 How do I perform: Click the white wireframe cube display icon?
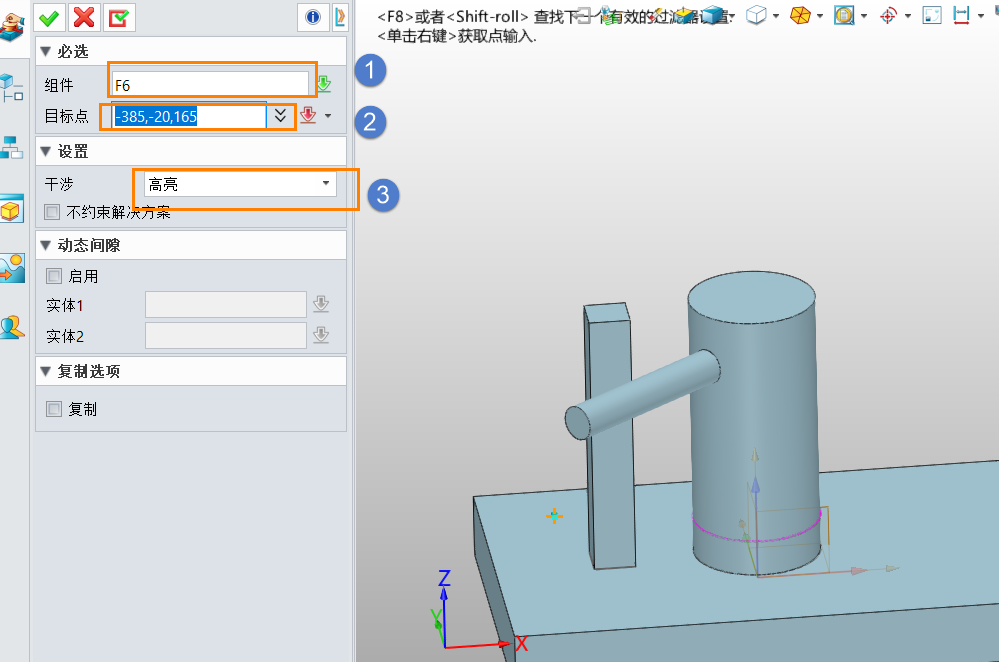(756, 15)
